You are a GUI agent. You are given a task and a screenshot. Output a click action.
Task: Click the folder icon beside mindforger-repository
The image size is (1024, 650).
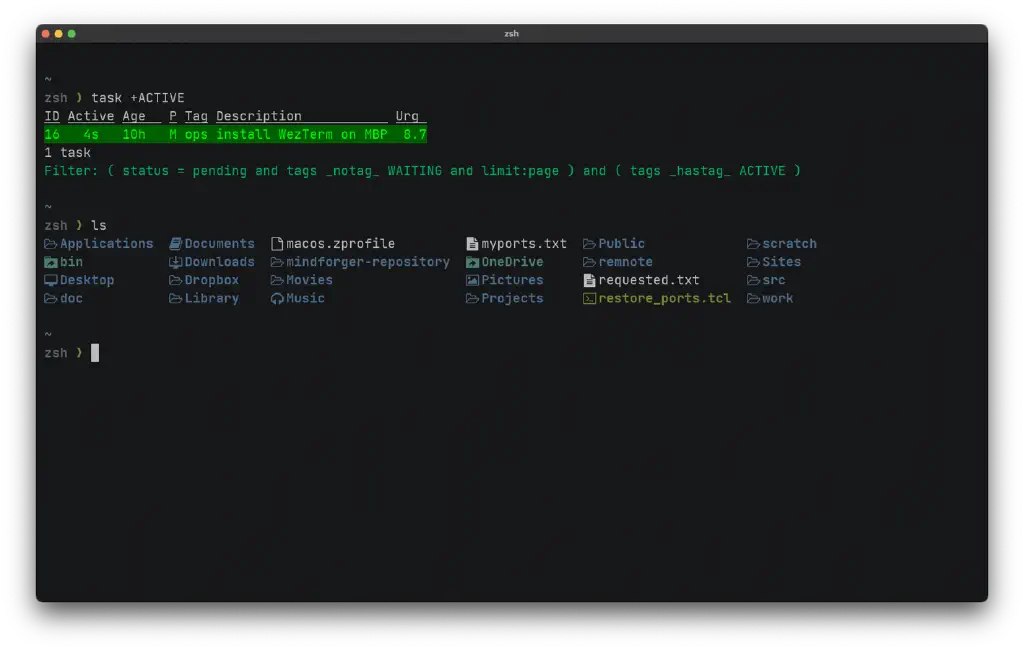click(277, 262)
